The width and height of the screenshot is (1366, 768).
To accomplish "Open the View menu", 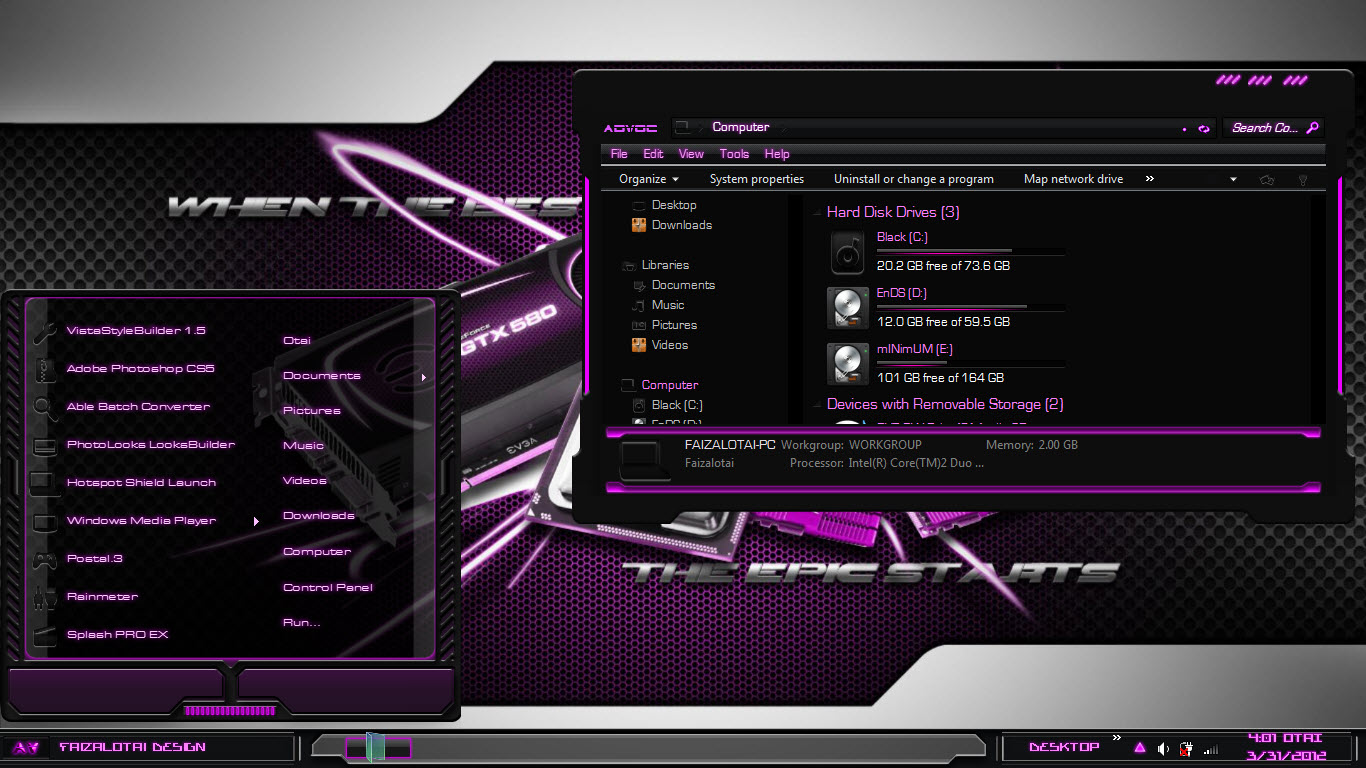I will [x=691, y=154].
